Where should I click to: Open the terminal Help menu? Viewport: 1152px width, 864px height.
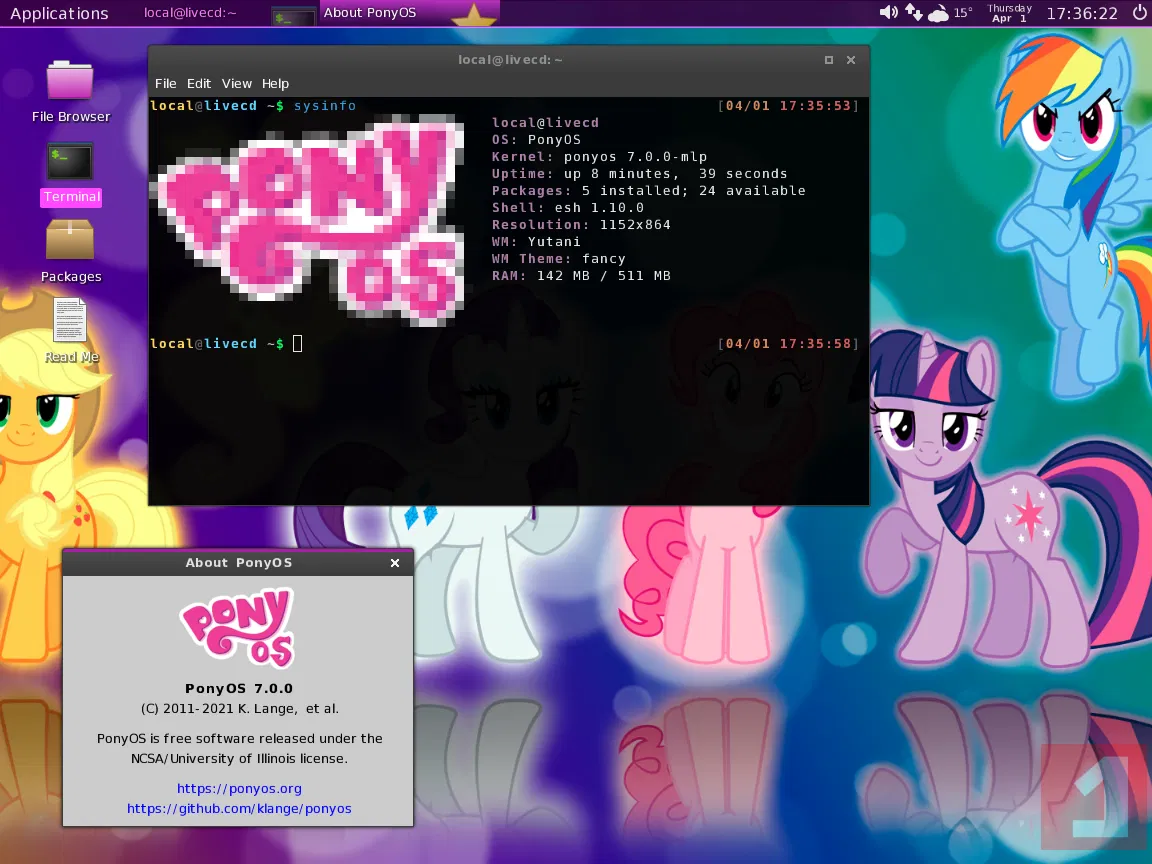tap(276, 84)
